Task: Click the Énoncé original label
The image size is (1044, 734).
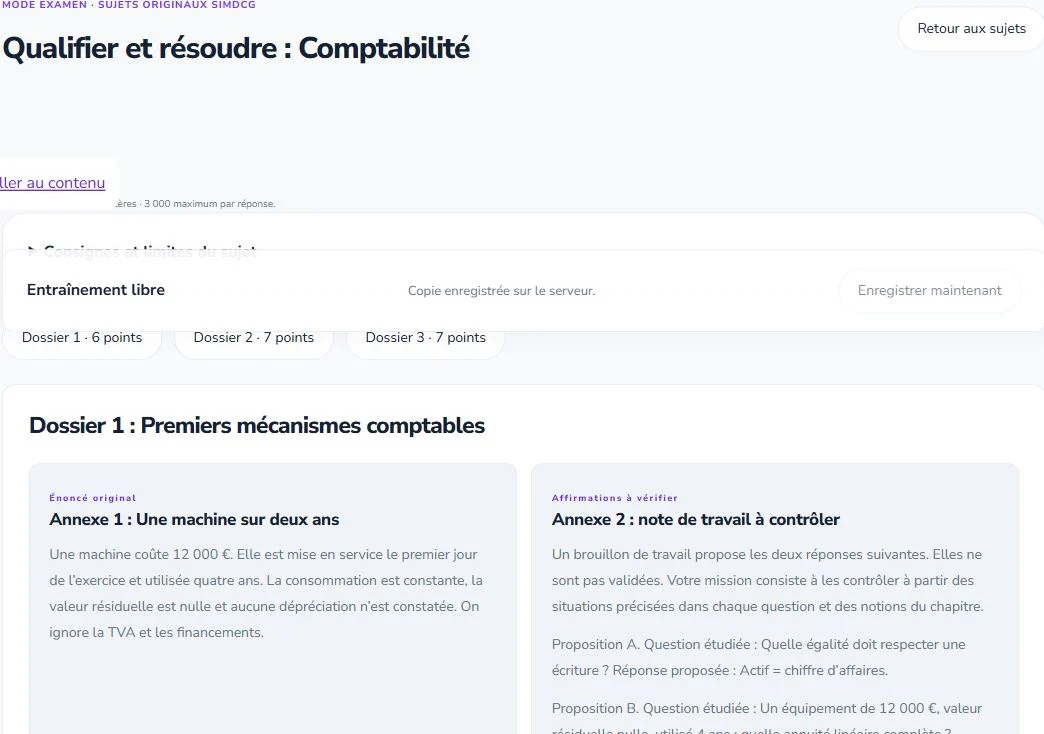Action: 93,498
